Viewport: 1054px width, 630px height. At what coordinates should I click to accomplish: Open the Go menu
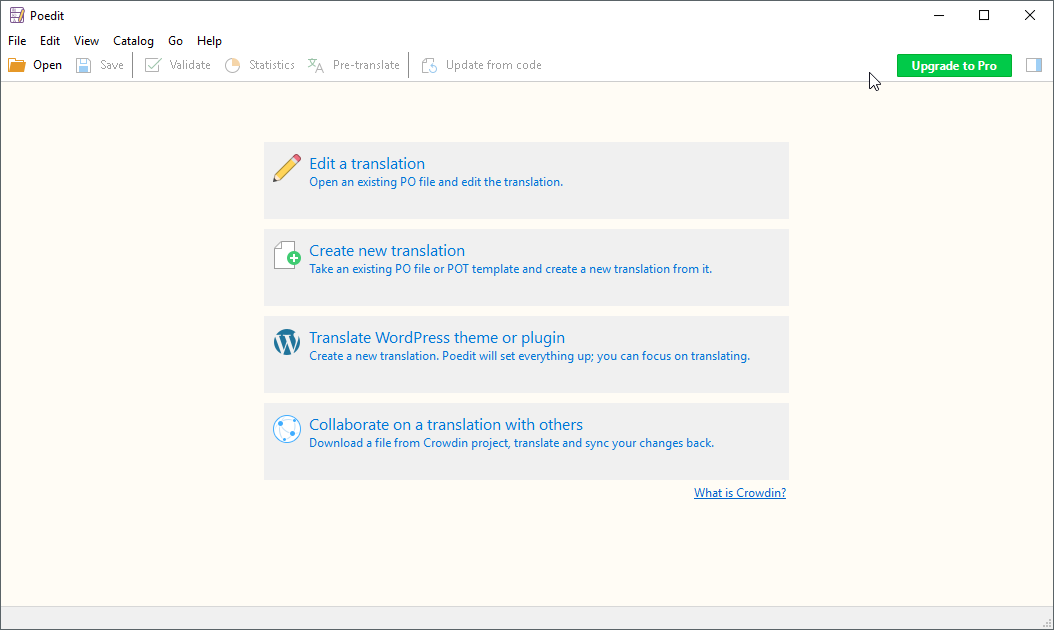(x=175, y=41)
